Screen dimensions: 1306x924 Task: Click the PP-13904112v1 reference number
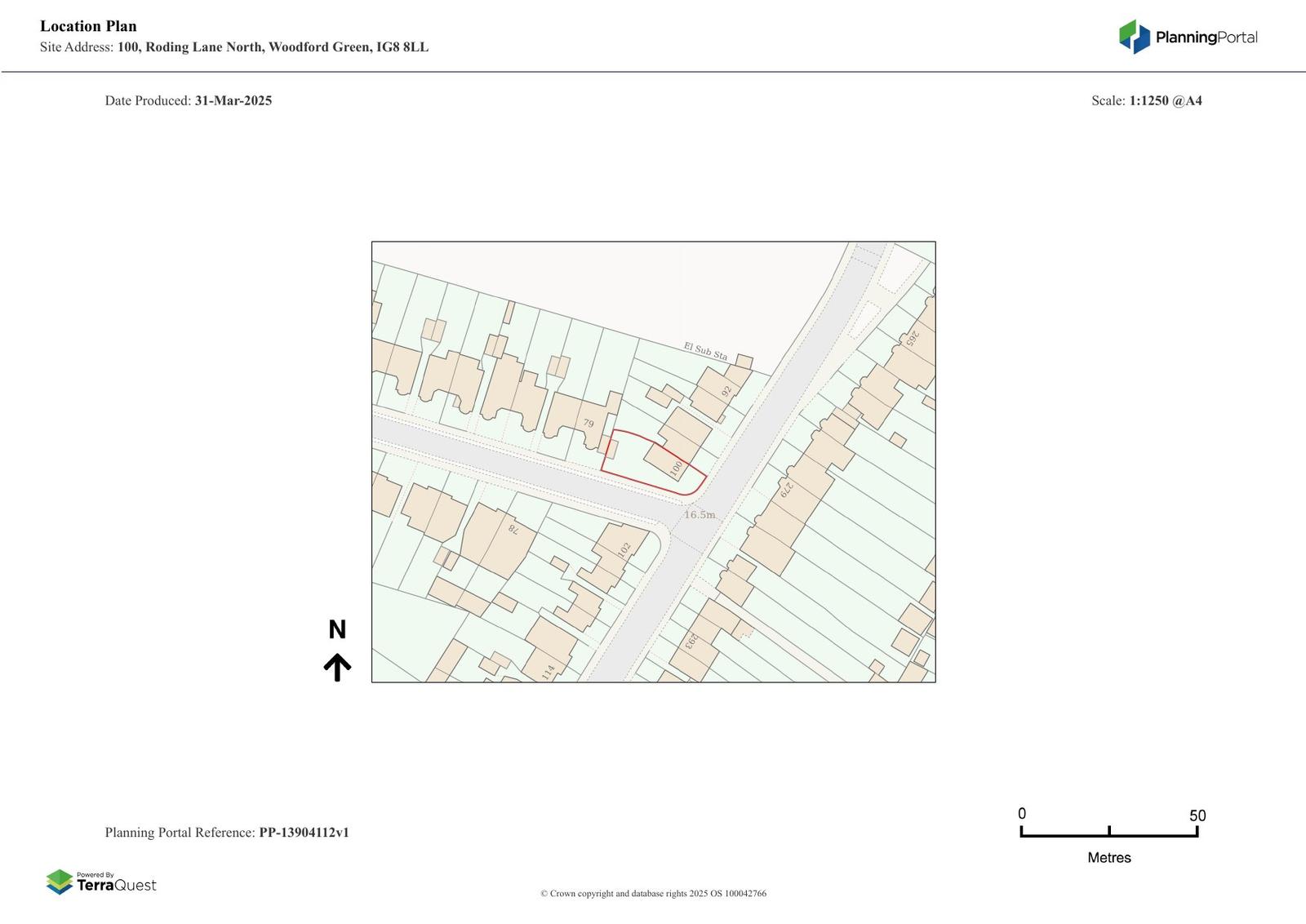pyautogui.click(x=304, y=833)
